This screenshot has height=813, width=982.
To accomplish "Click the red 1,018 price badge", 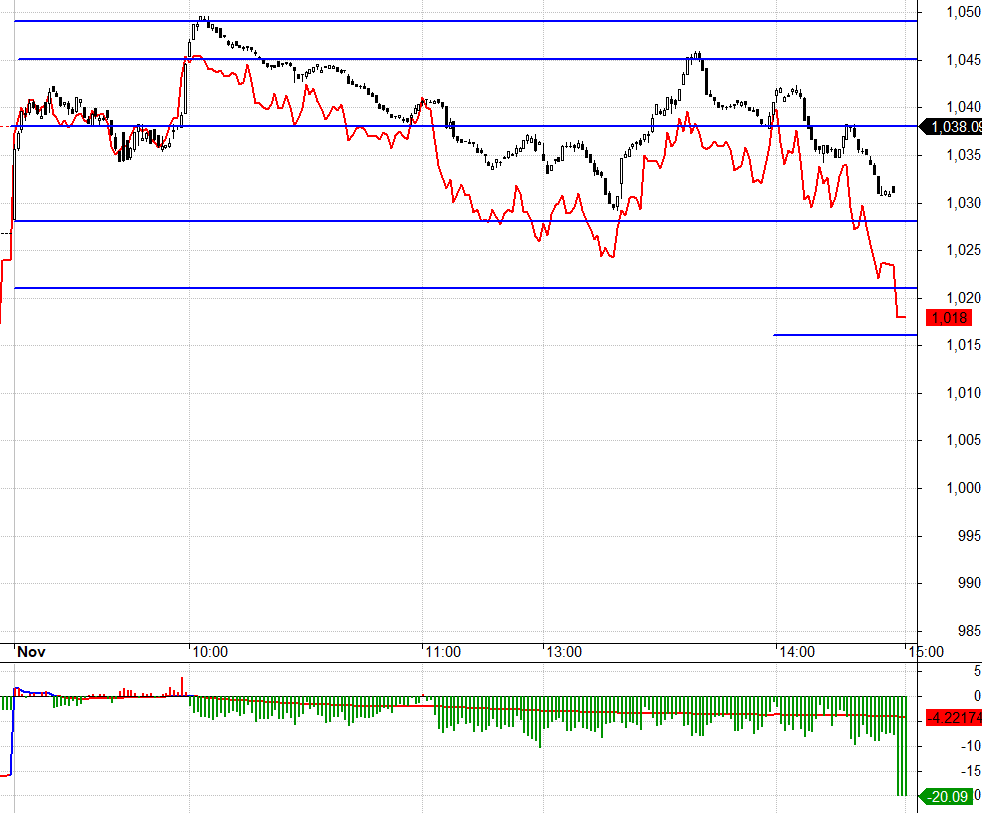I will coord(949,318).
